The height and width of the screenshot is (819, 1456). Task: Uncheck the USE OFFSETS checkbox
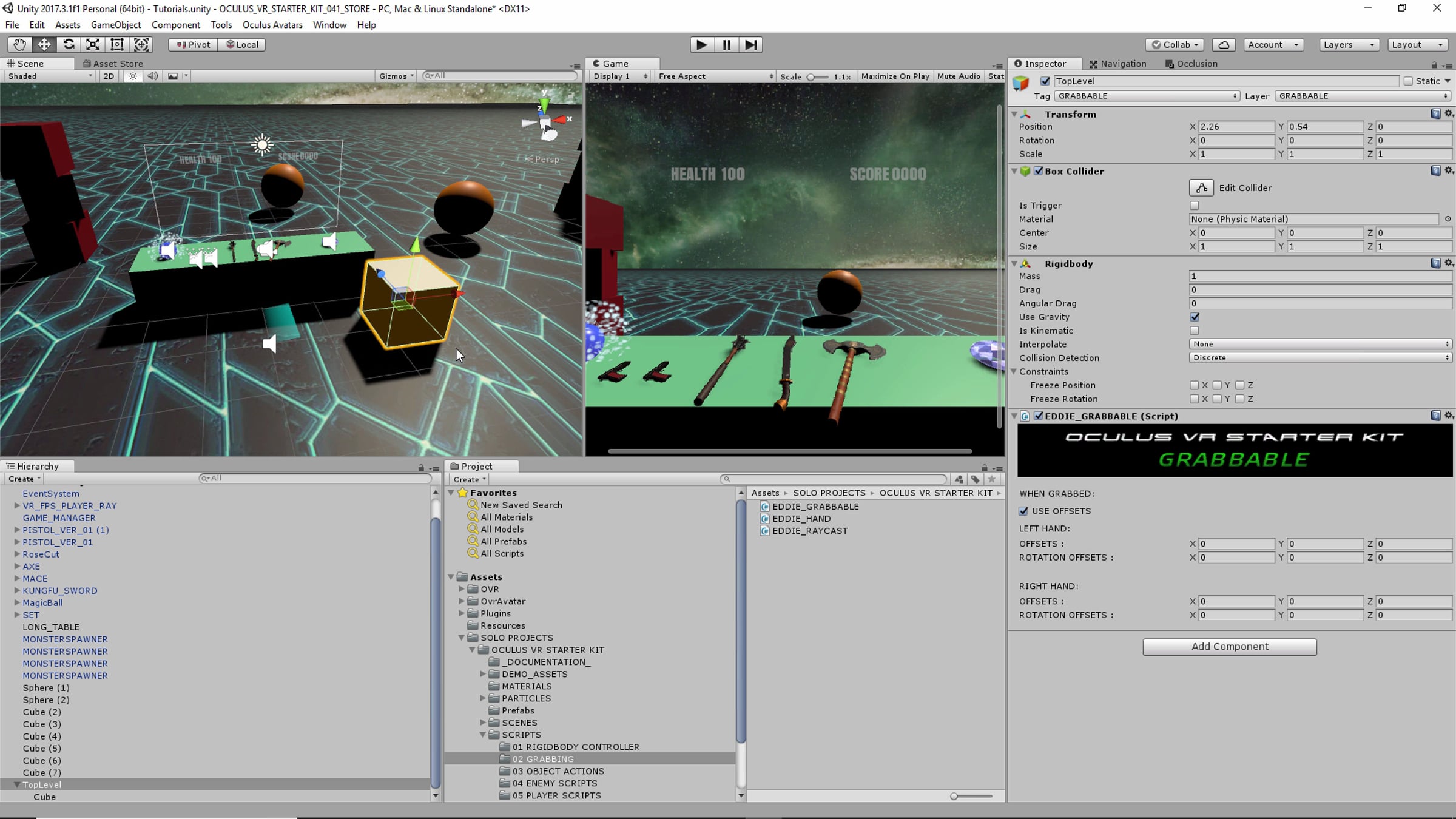tap(1023, 511)
